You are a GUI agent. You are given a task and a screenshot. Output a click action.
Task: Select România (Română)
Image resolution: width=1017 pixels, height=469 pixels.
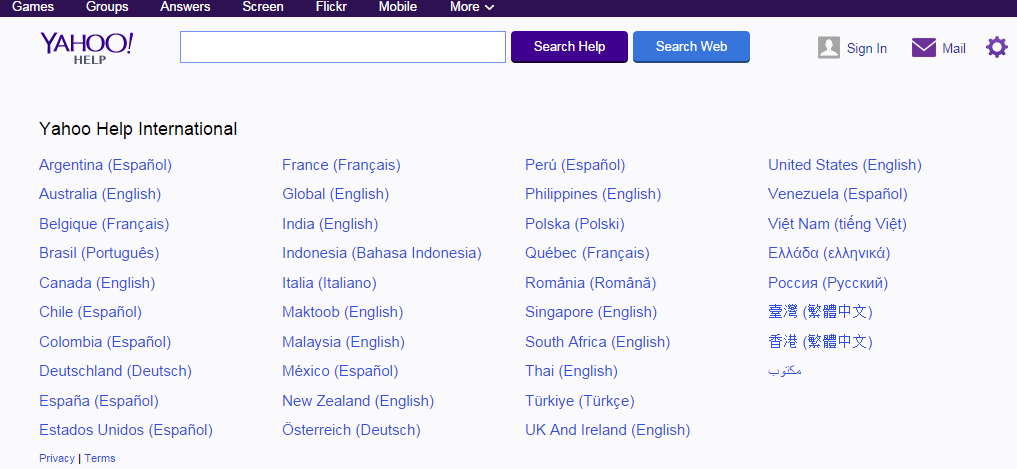click(x=591, y=283)
